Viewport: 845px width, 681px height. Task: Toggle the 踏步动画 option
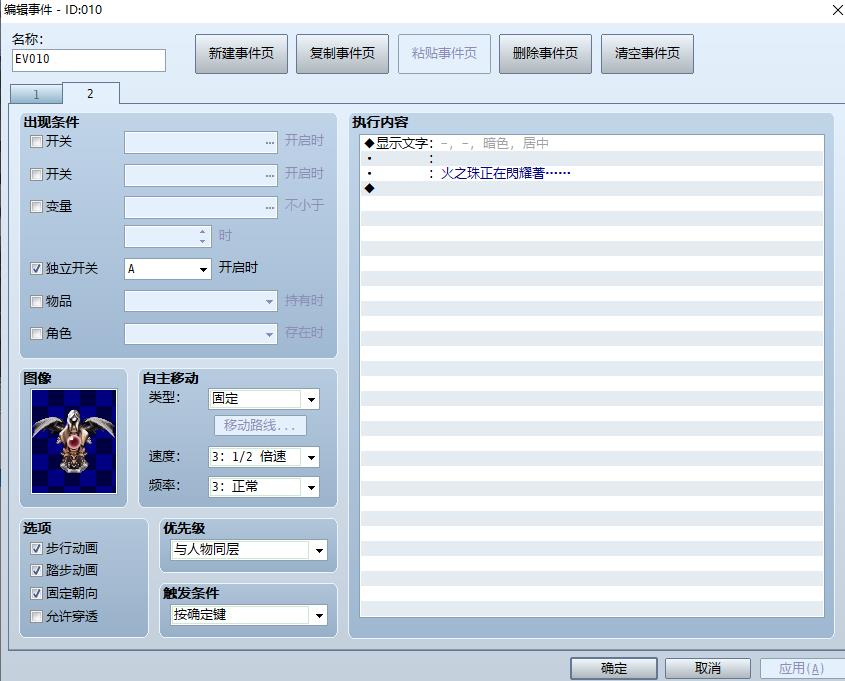pos(36,571)
